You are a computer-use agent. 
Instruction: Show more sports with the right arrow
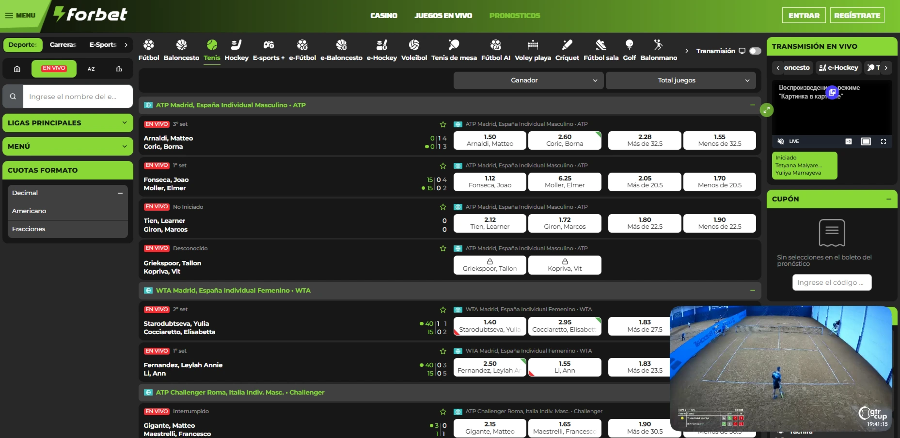tap(687, 51)
